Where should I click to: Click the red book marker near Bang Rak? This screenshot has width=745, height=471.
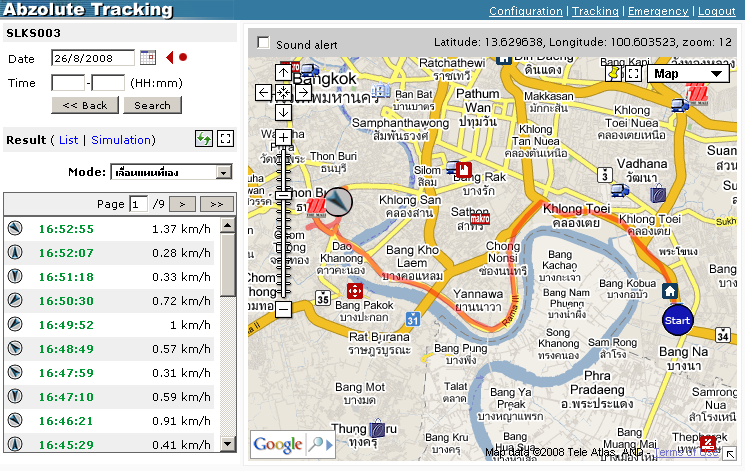coord(464,169)
